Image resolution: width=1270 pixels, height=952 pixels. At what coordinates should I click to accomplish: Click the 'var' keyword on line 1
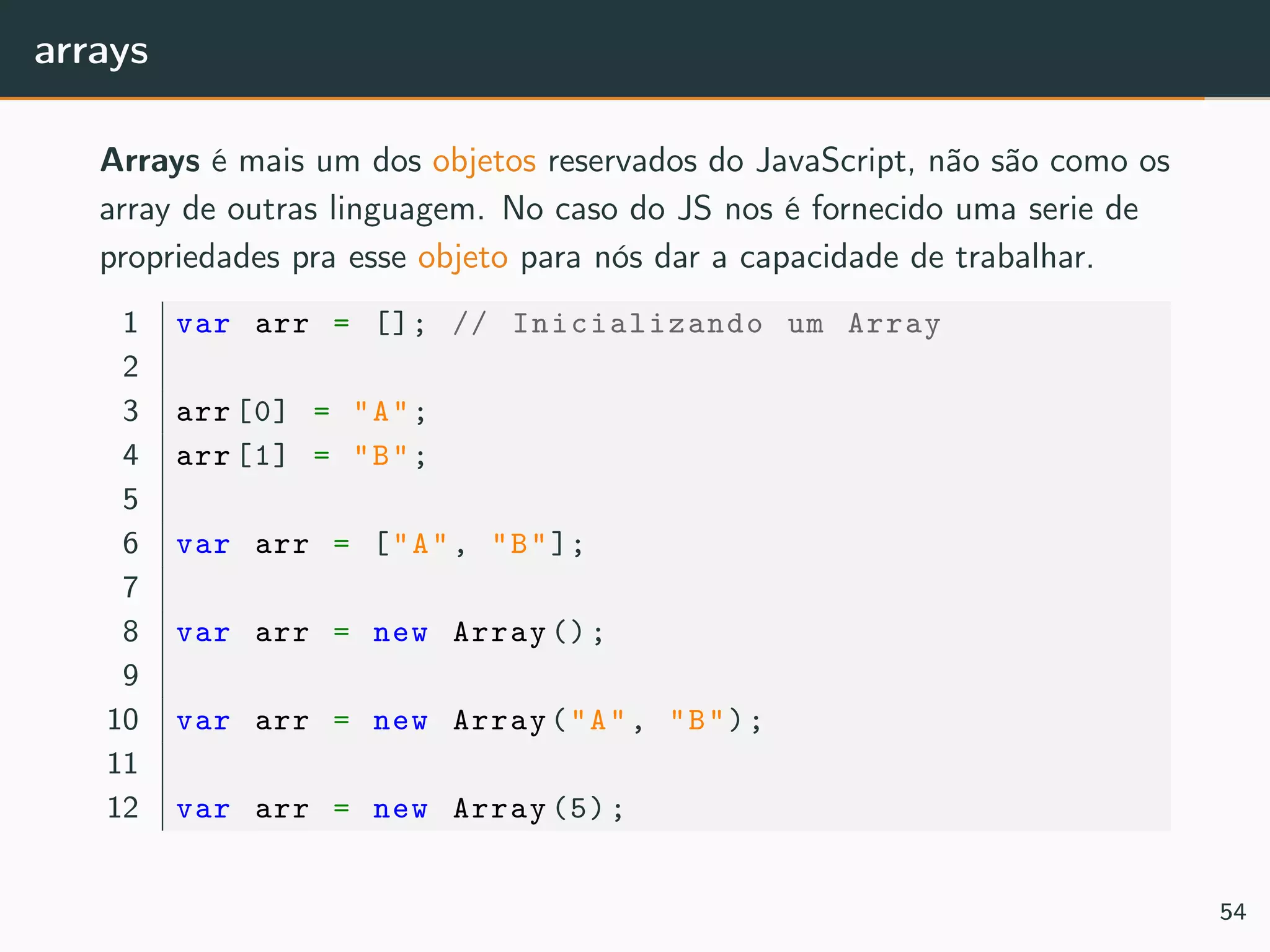point(203,324)
